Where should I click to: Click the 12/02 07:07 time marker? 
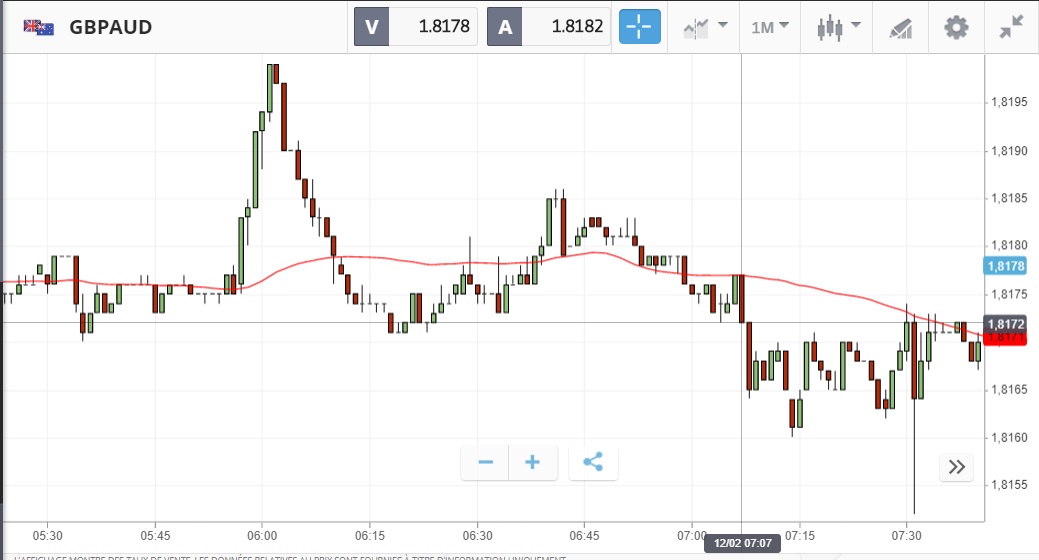tap(743, 543)
